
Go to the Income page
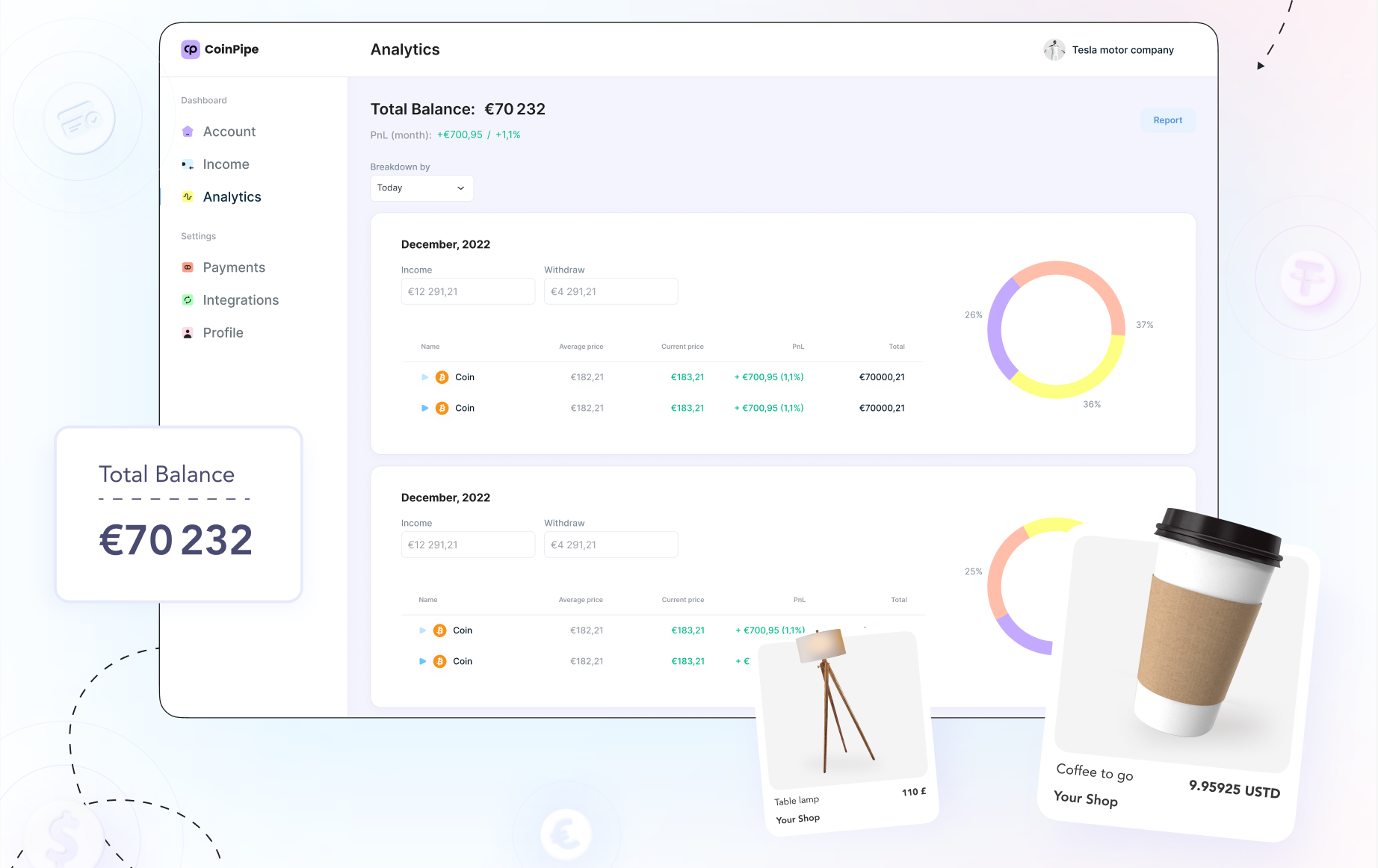click(226, 164)
